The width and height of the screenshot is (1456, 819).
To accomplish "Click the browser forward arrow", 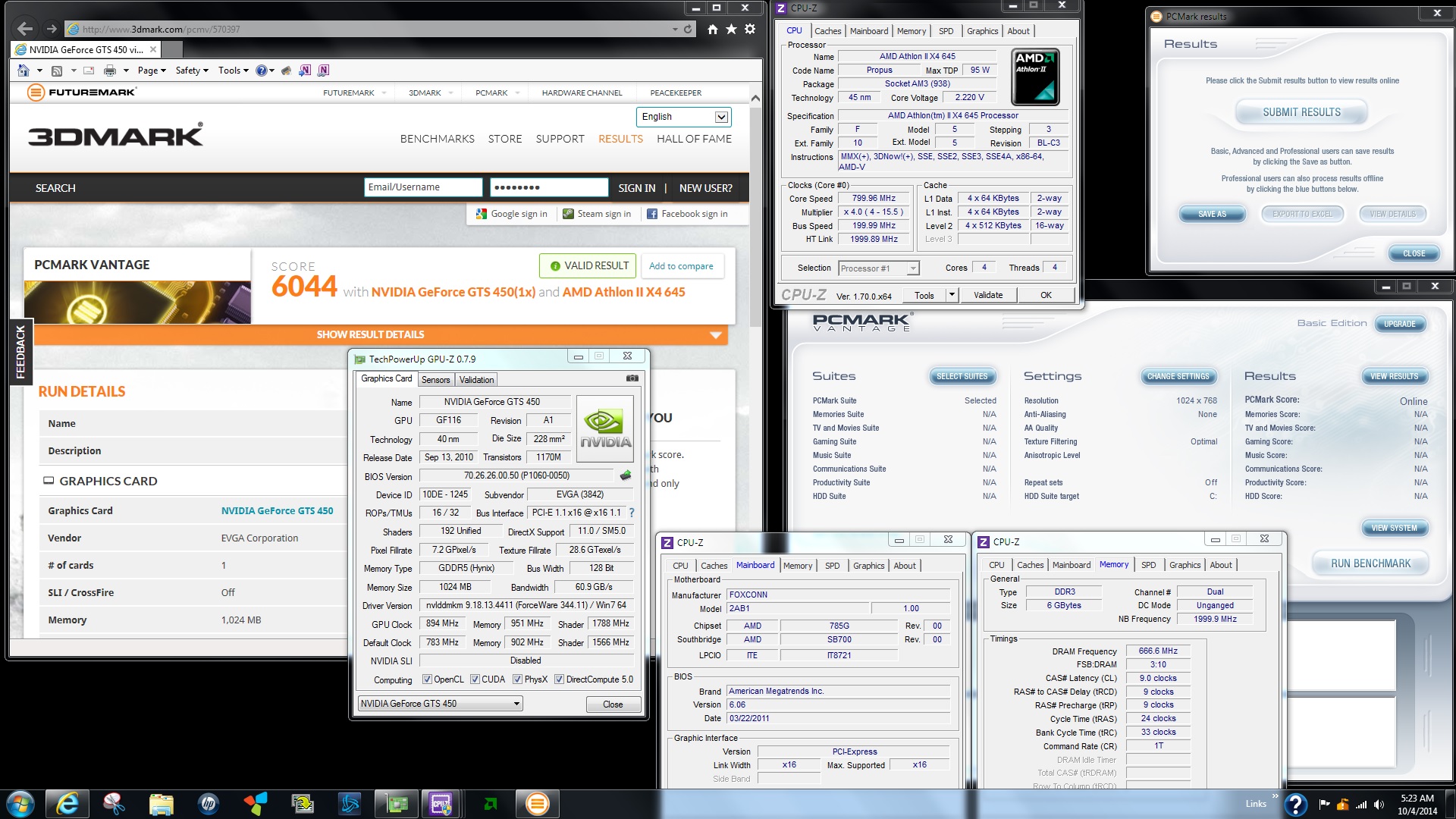I will coord(52,29).
